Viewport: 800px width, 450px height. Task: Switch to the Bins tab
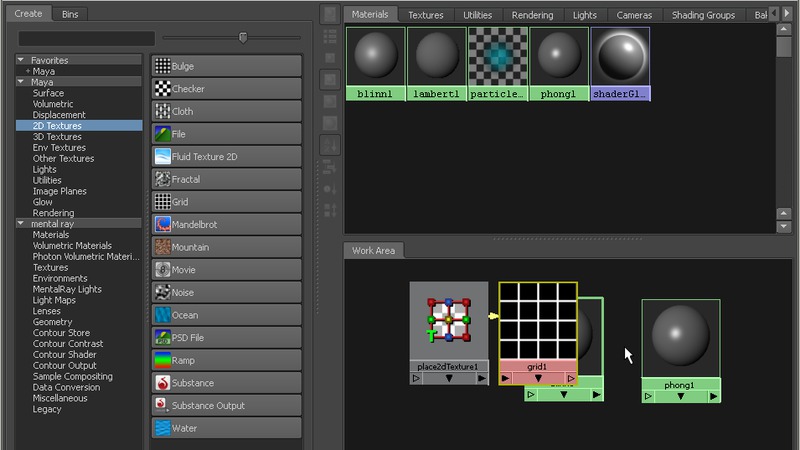70,15
